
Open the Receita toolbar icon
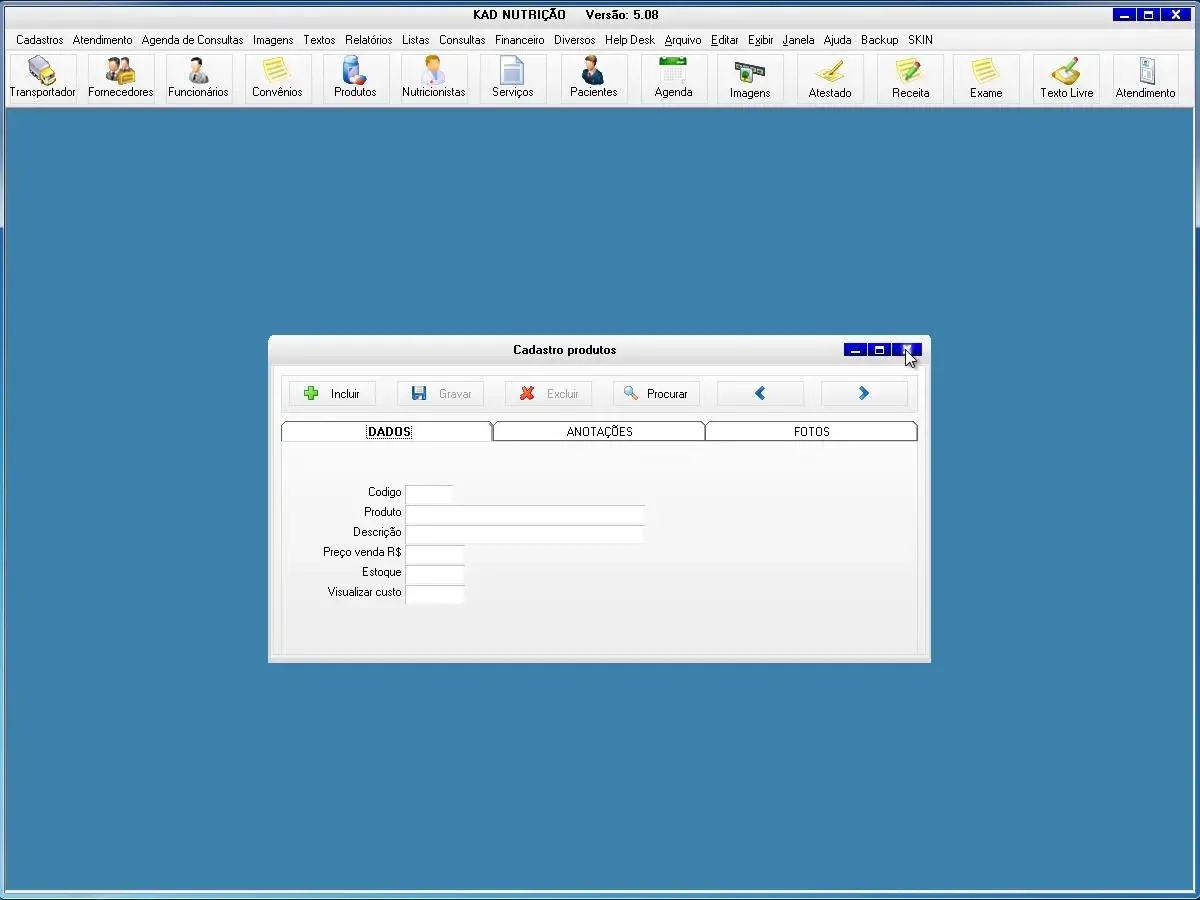pyautogui.click(x=910, y=78)
